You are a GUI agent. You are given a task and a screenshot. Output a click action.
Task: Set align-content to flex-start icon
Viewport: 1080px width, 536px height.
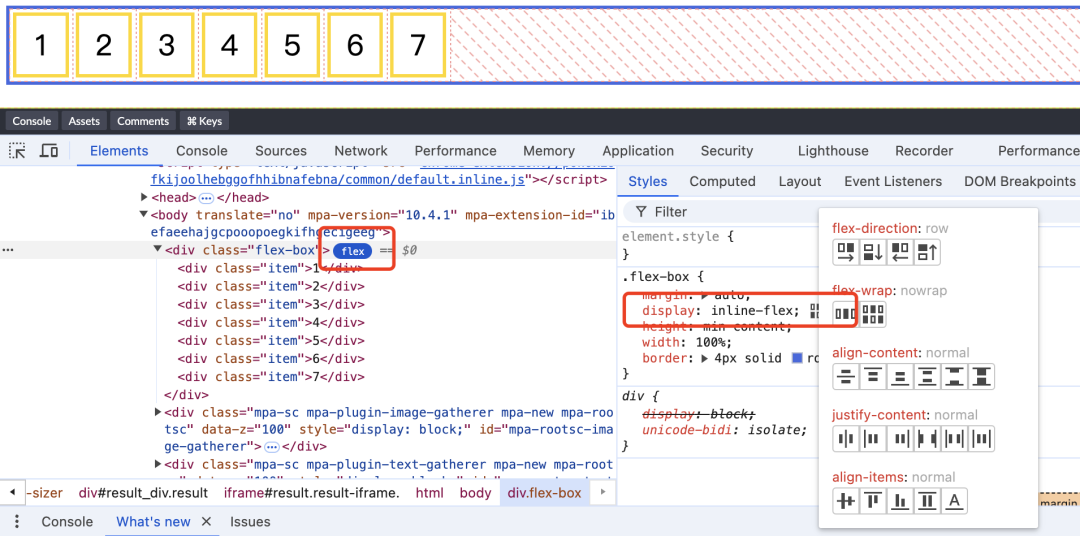pos(873,377)
